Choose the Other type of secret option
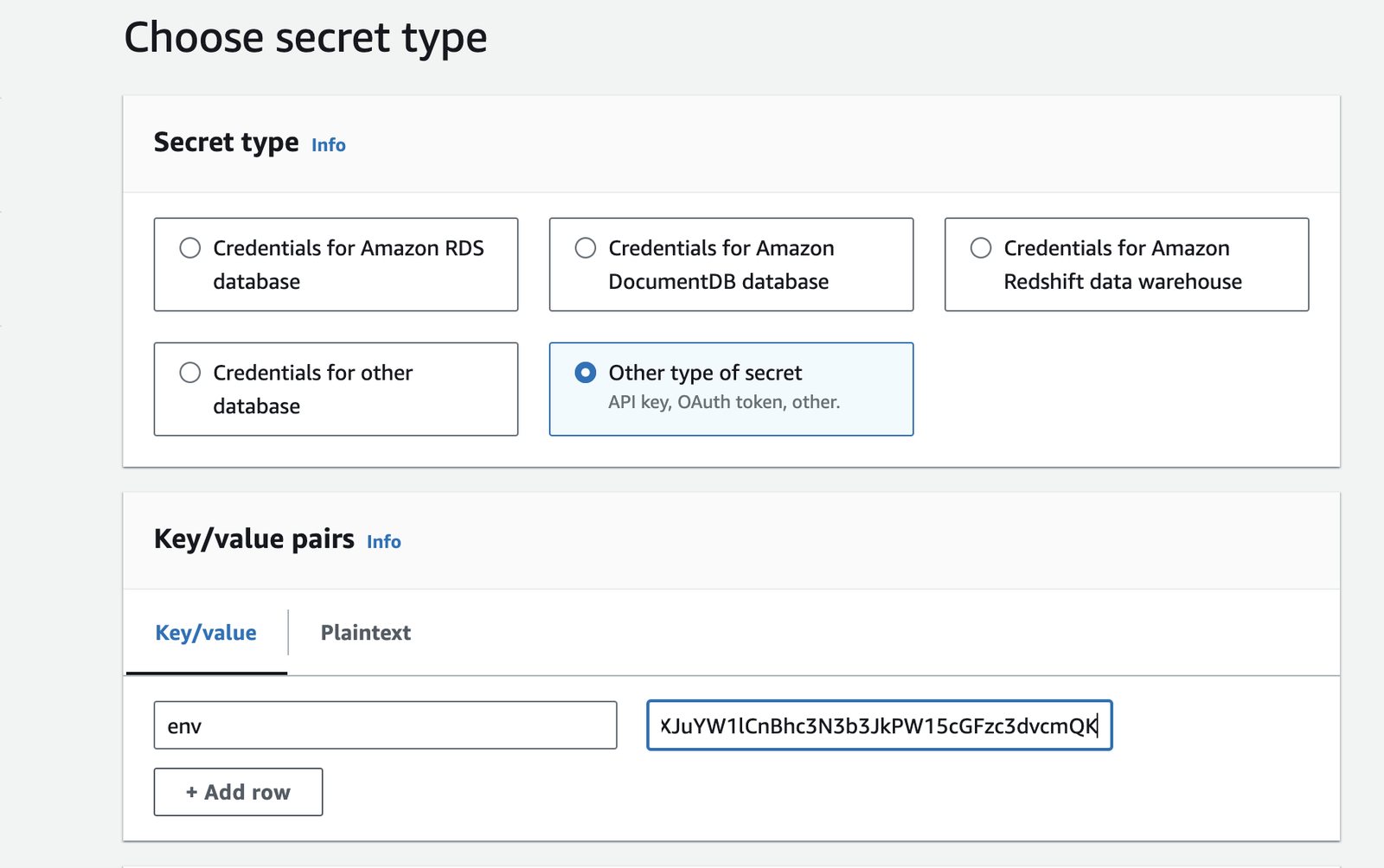Viewport: 1384px width, 868px height. [x=586, y=372]
